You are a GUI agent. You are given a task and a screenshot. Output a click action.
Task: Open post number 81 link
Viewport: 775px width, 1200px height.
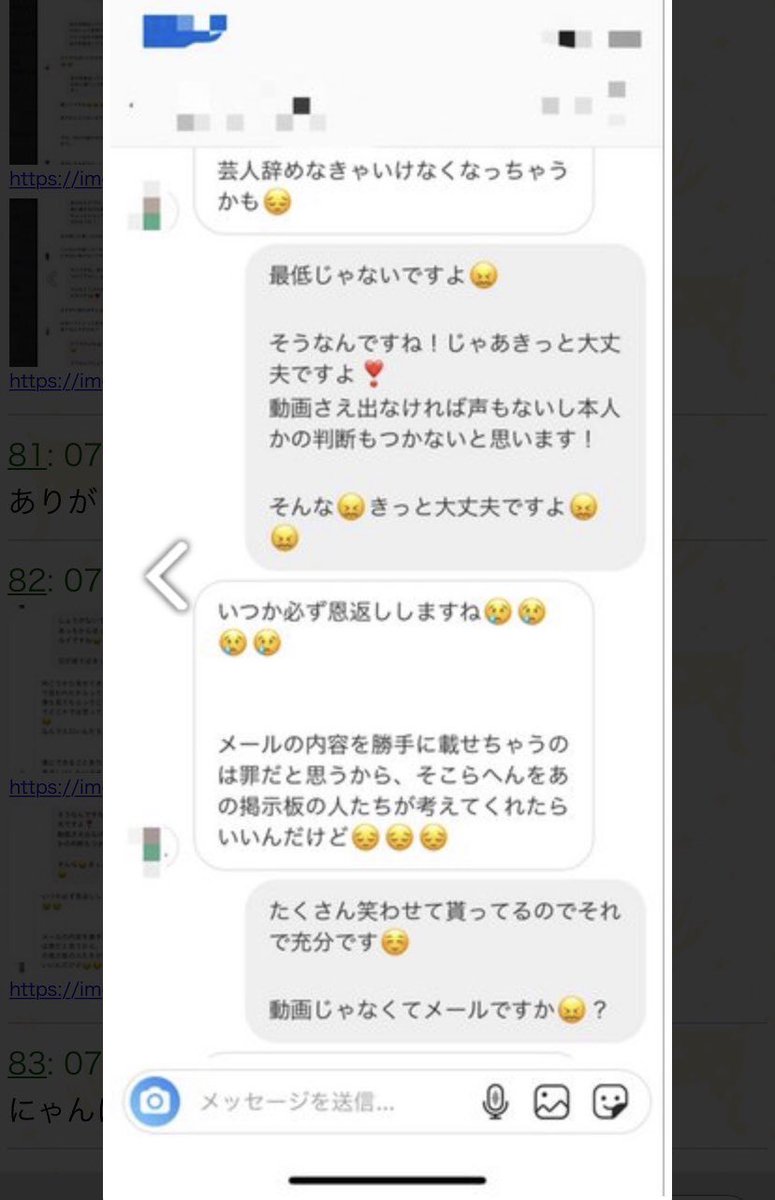tap(26, 455)
